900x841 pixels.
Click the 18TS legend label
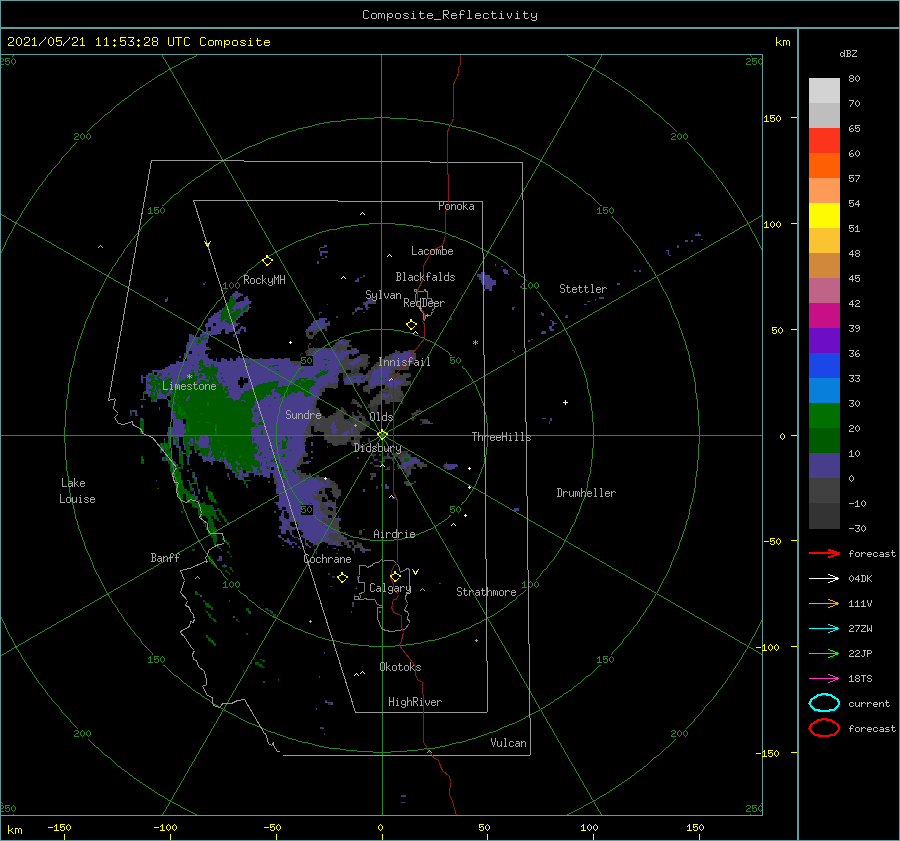[860, 679]
